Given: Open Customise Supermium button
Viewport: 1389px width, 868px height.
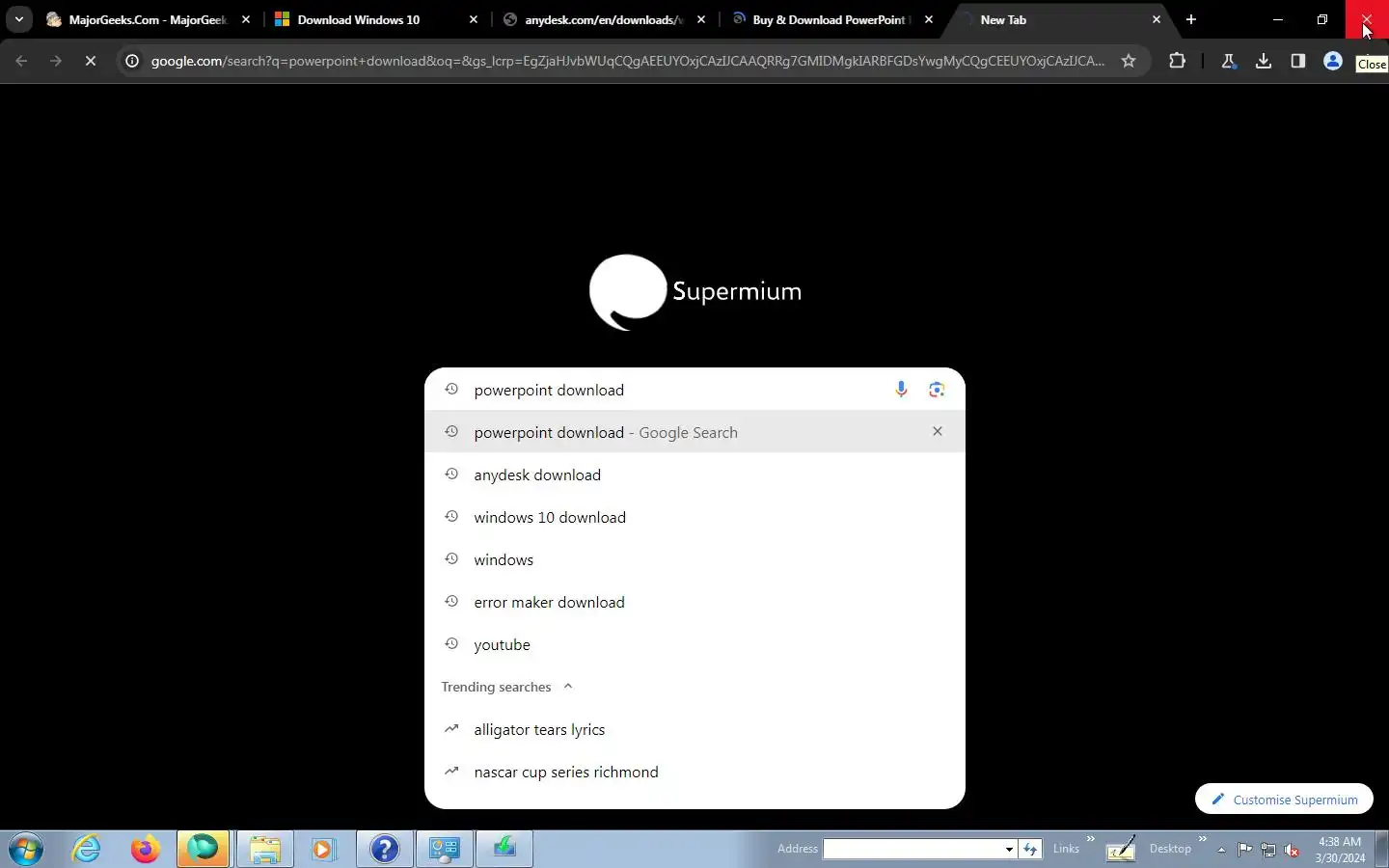Looking at the screenshot, I should [x=1284, y=800].
